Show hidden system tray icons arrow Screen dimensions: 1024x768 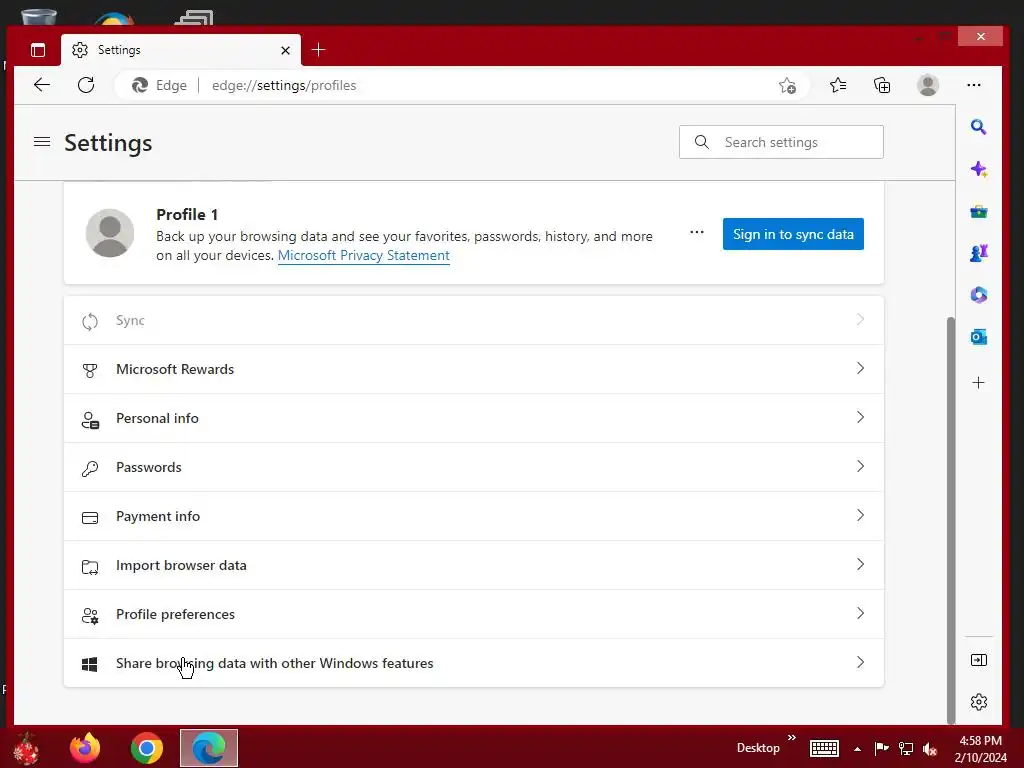857,749
